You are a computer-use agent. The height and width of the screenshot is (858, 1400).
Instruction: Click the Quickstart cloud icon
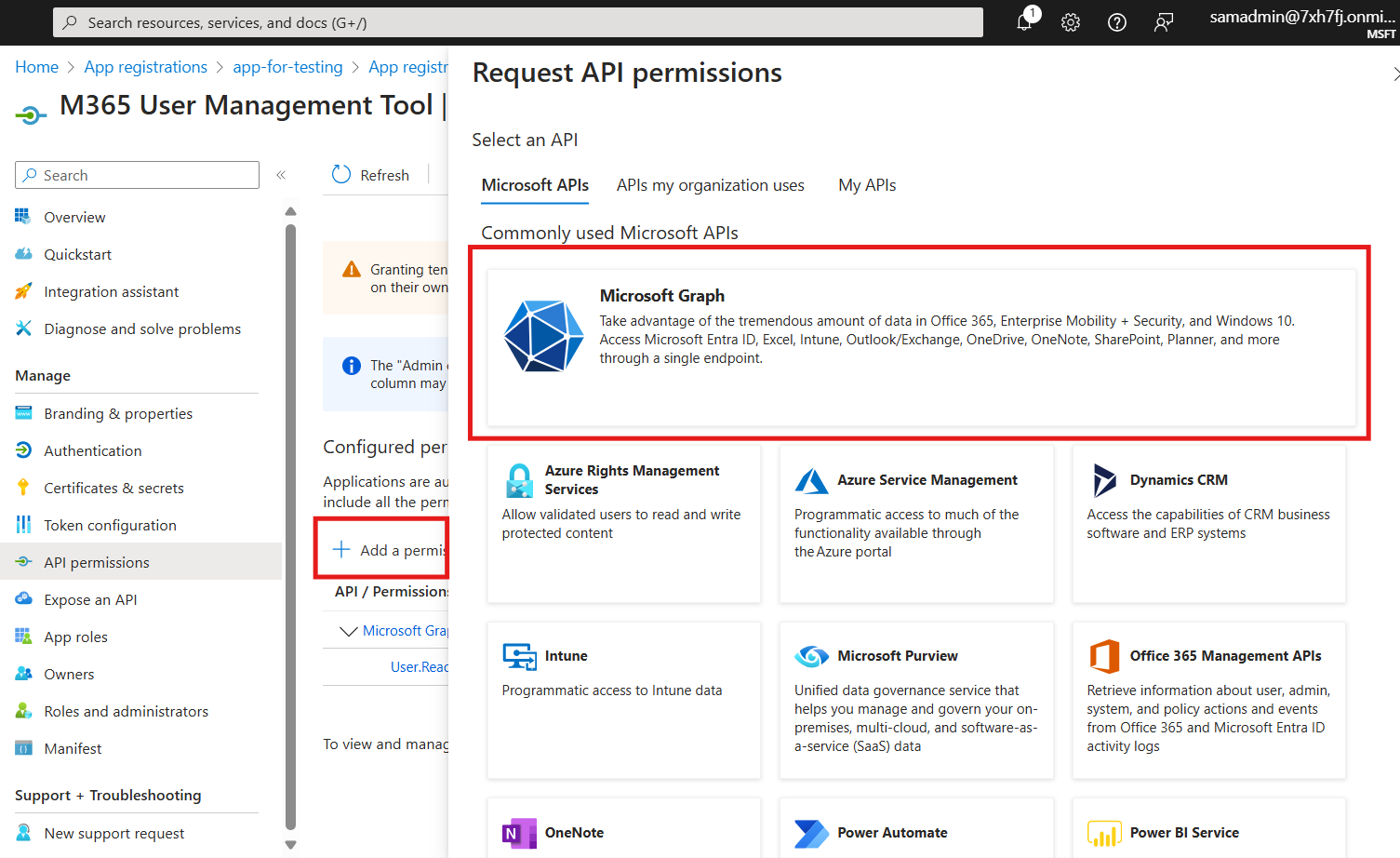[x=23, y=253]
